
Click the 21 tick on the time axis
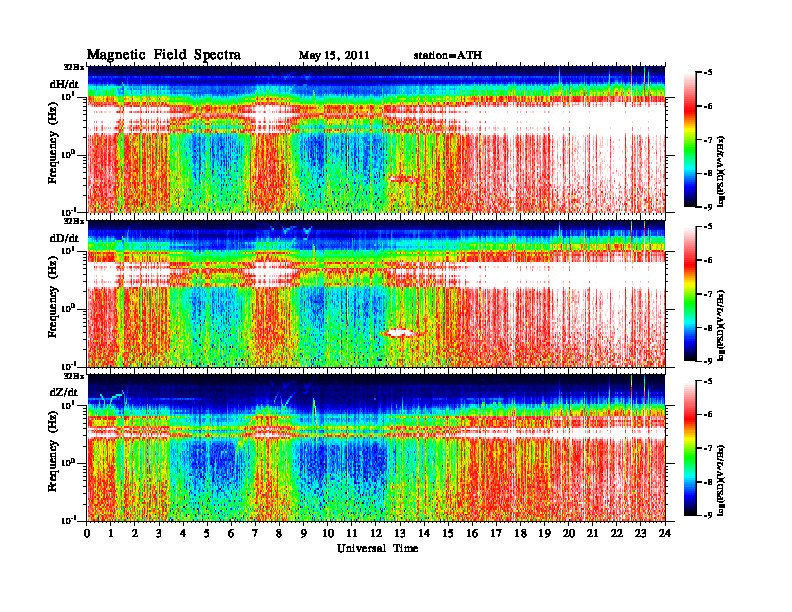592,533
